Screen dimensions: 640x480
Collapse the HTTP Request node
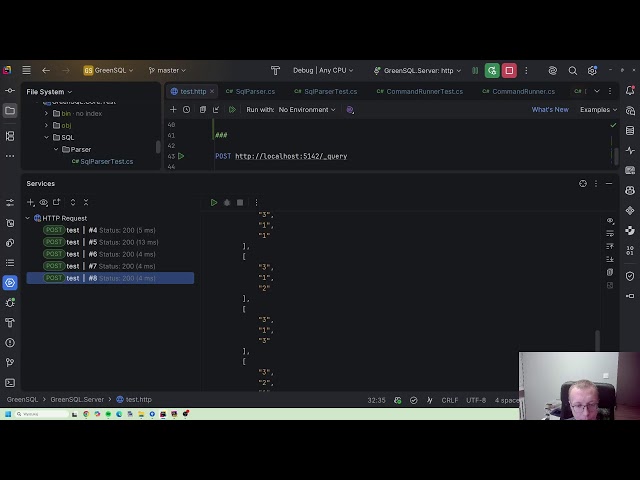(x=28, y=218)
